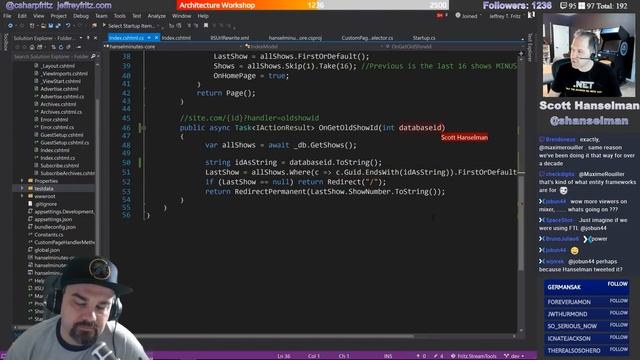Select bundleconfig.json in Solution Explorer
The image size is (640, 360).
pos(55,227)
